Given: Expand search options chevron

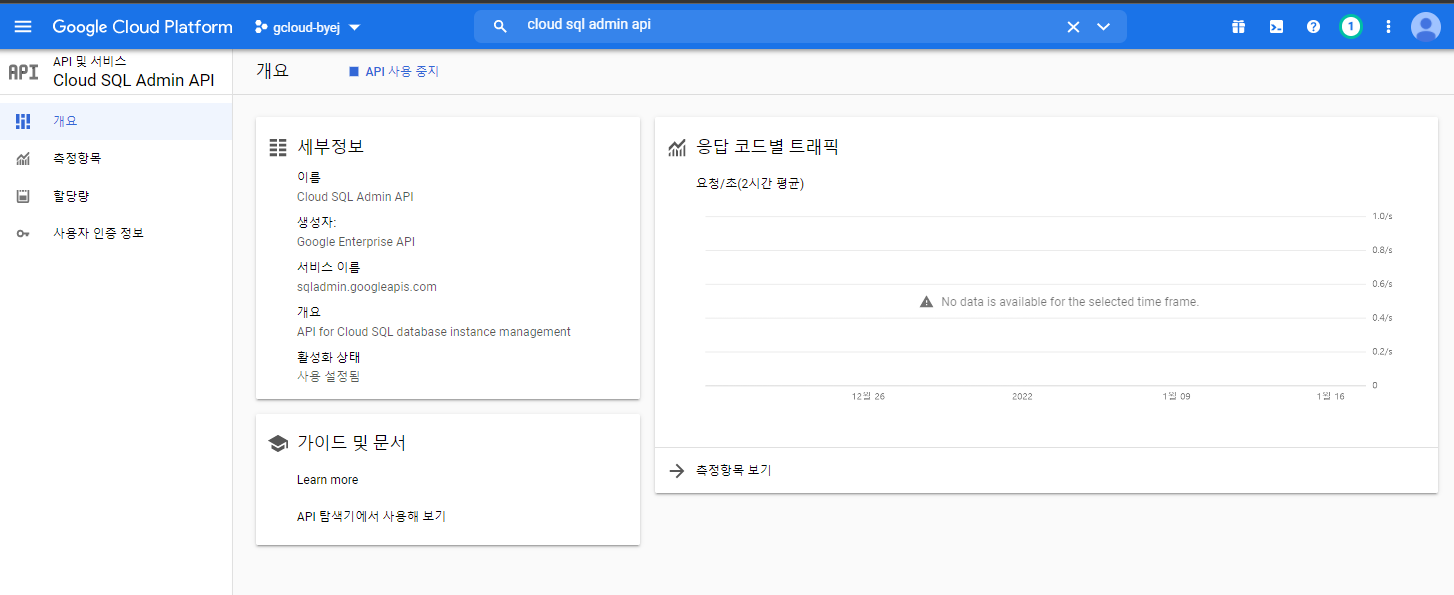Looking at the screenshot, I should click(1103, 27).
